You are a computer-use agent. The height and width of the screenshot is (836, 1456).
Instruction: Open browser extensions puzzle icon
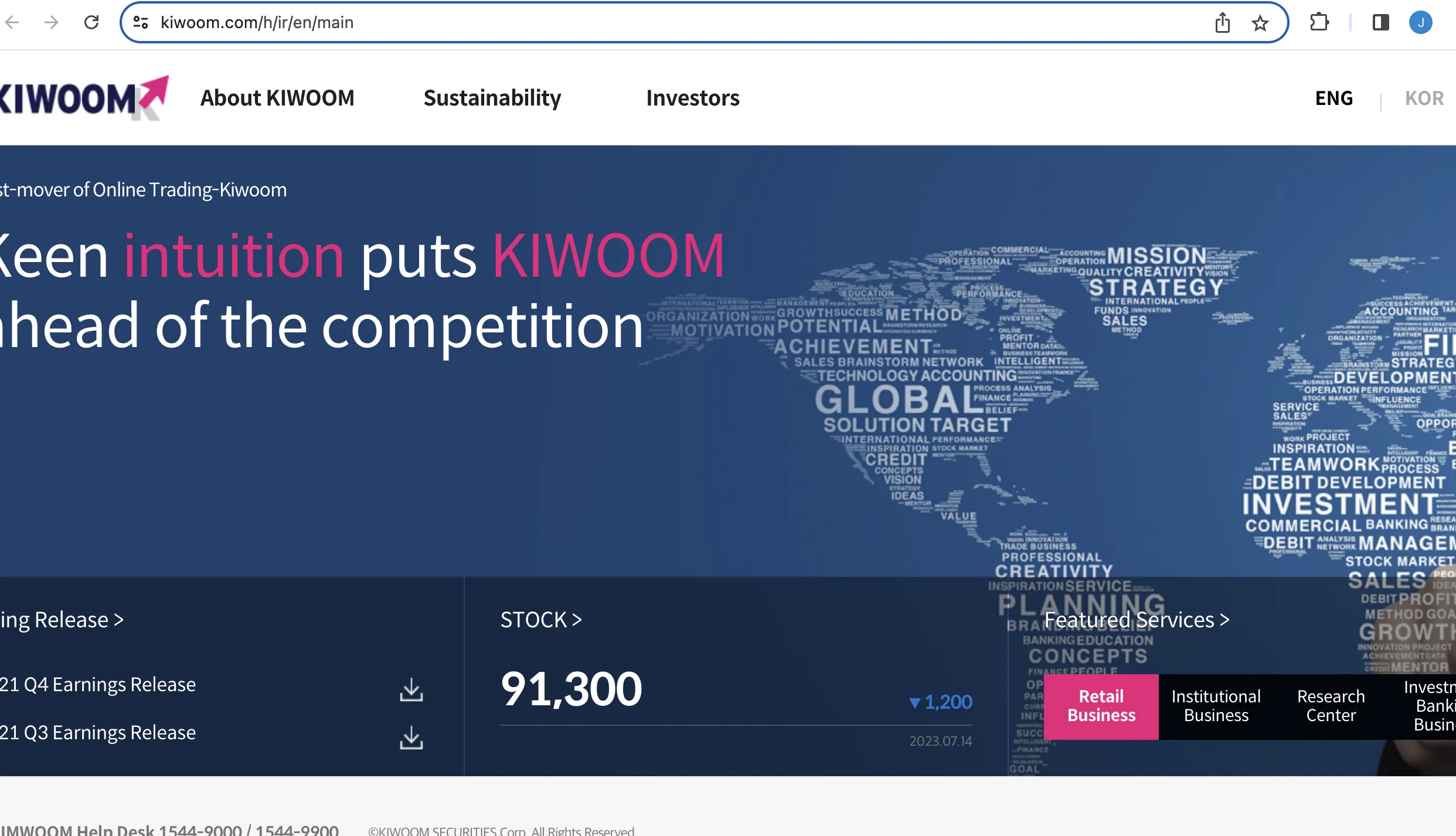pos(1319,22)
